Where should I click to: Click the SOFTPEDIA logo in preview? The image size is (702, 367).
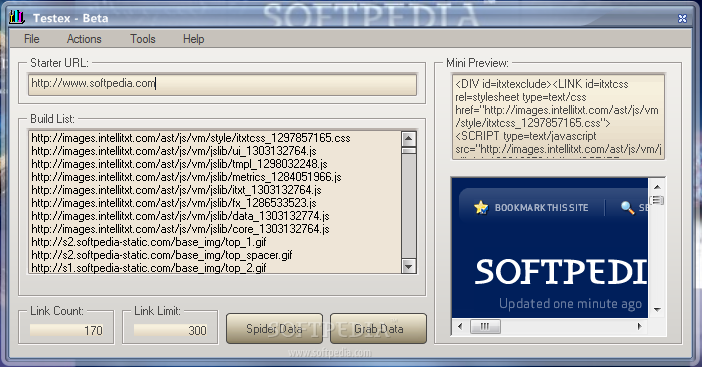(561, 272)
